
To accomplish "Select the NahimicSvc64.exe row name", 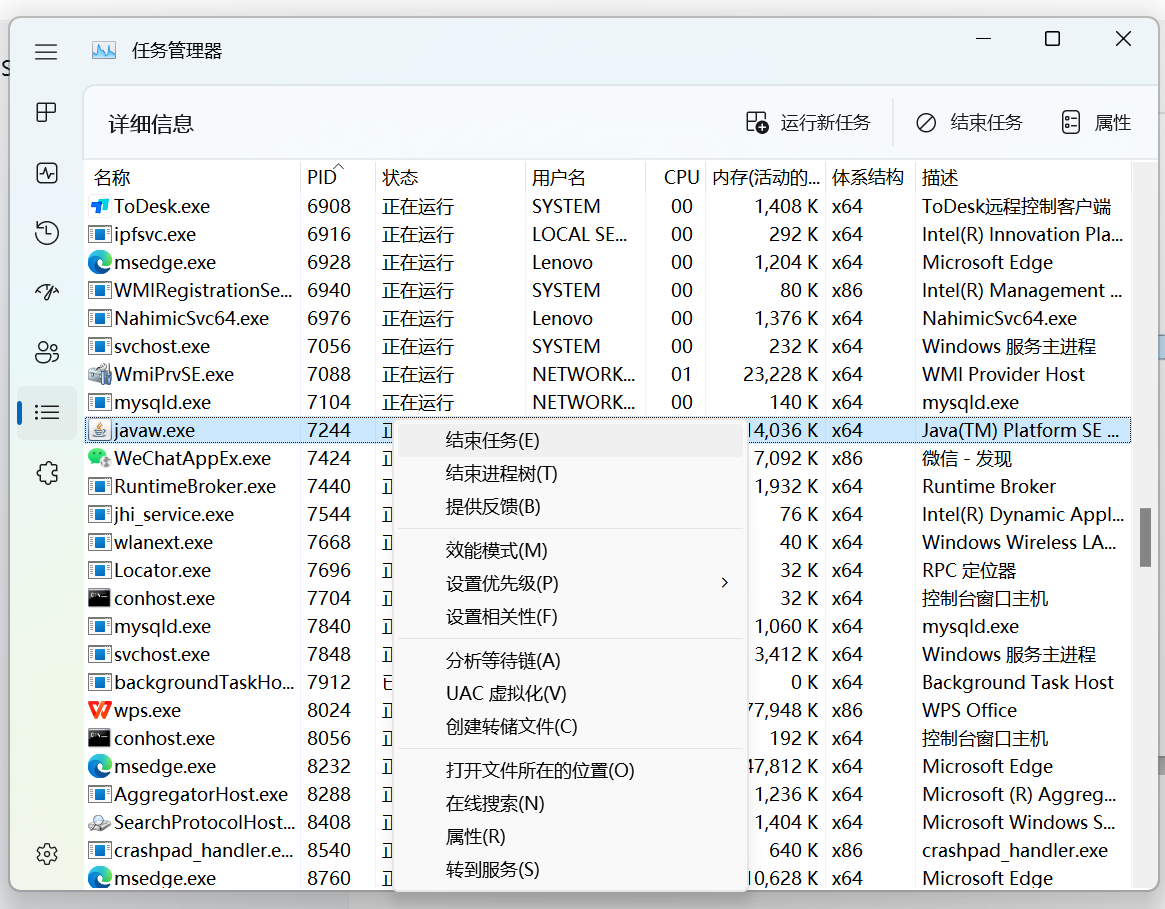I will (x=192, y=318).
